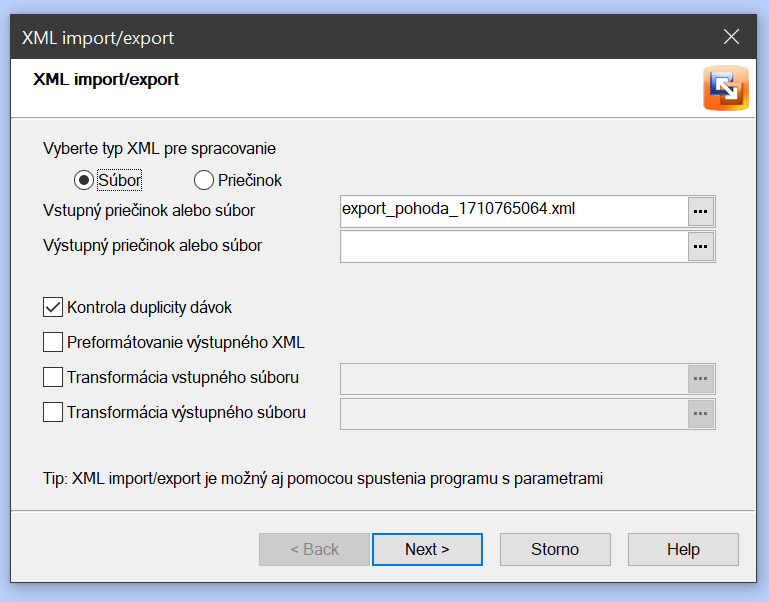Enable Transformácia výstupného súboru checkbox
This screenshot has width=769, height=602.
coord(54,412)
